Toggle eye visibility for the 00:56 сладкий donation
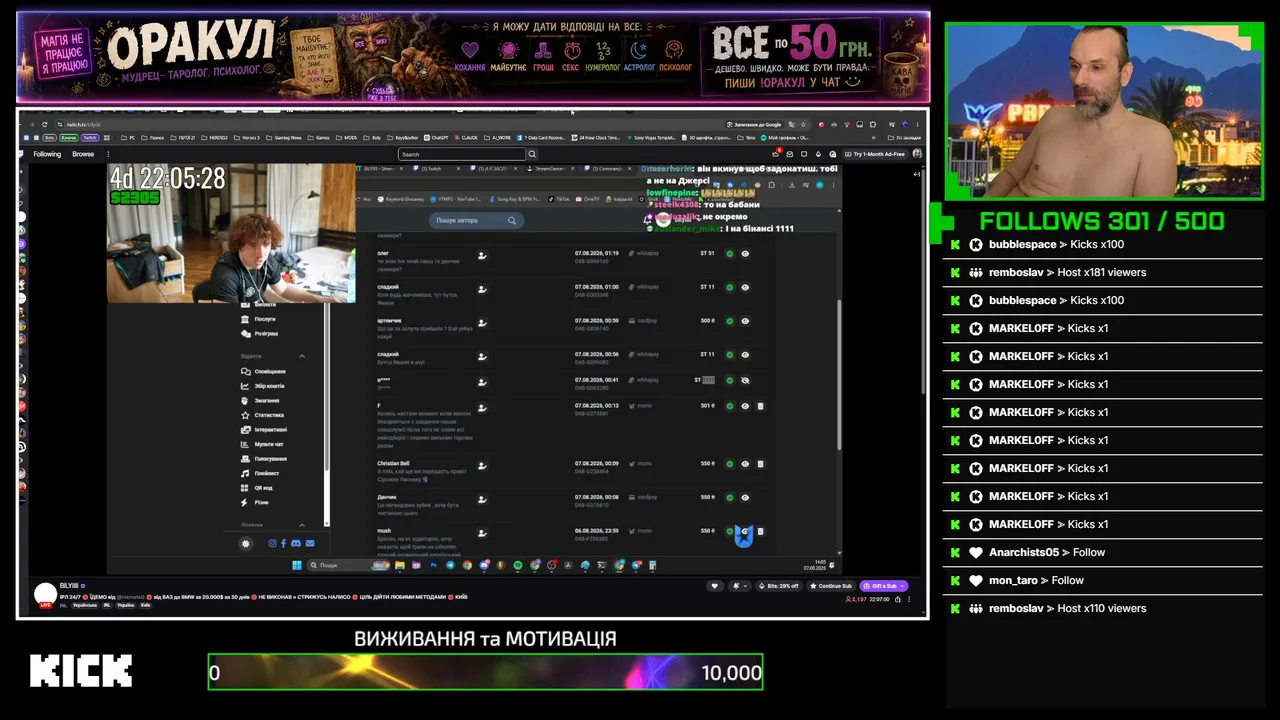This screenshot has height=720, width=1280. point(745,354)
